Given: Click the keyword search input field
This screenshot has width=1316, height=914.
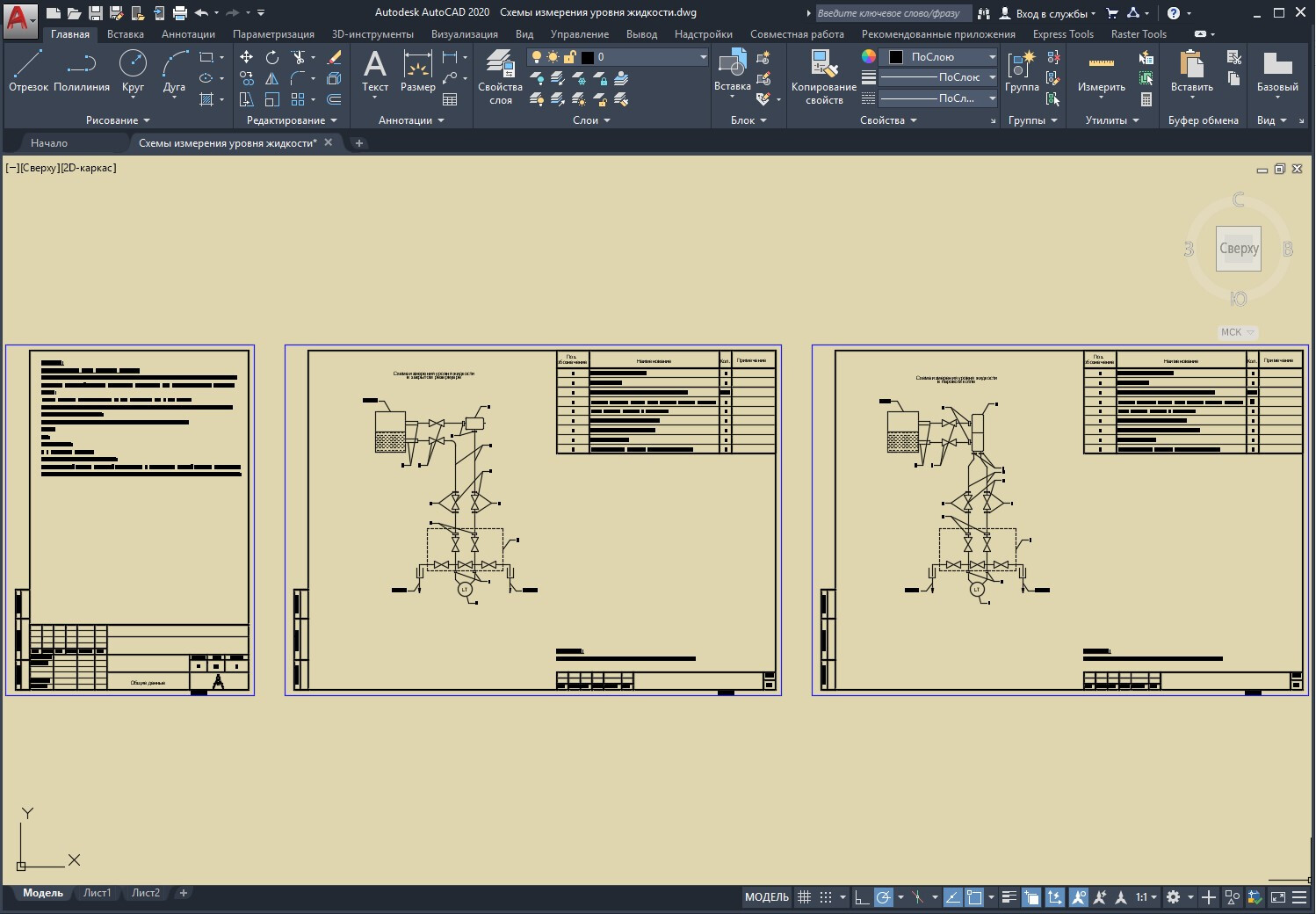Looking at the screenshot, I should (892, 13).
